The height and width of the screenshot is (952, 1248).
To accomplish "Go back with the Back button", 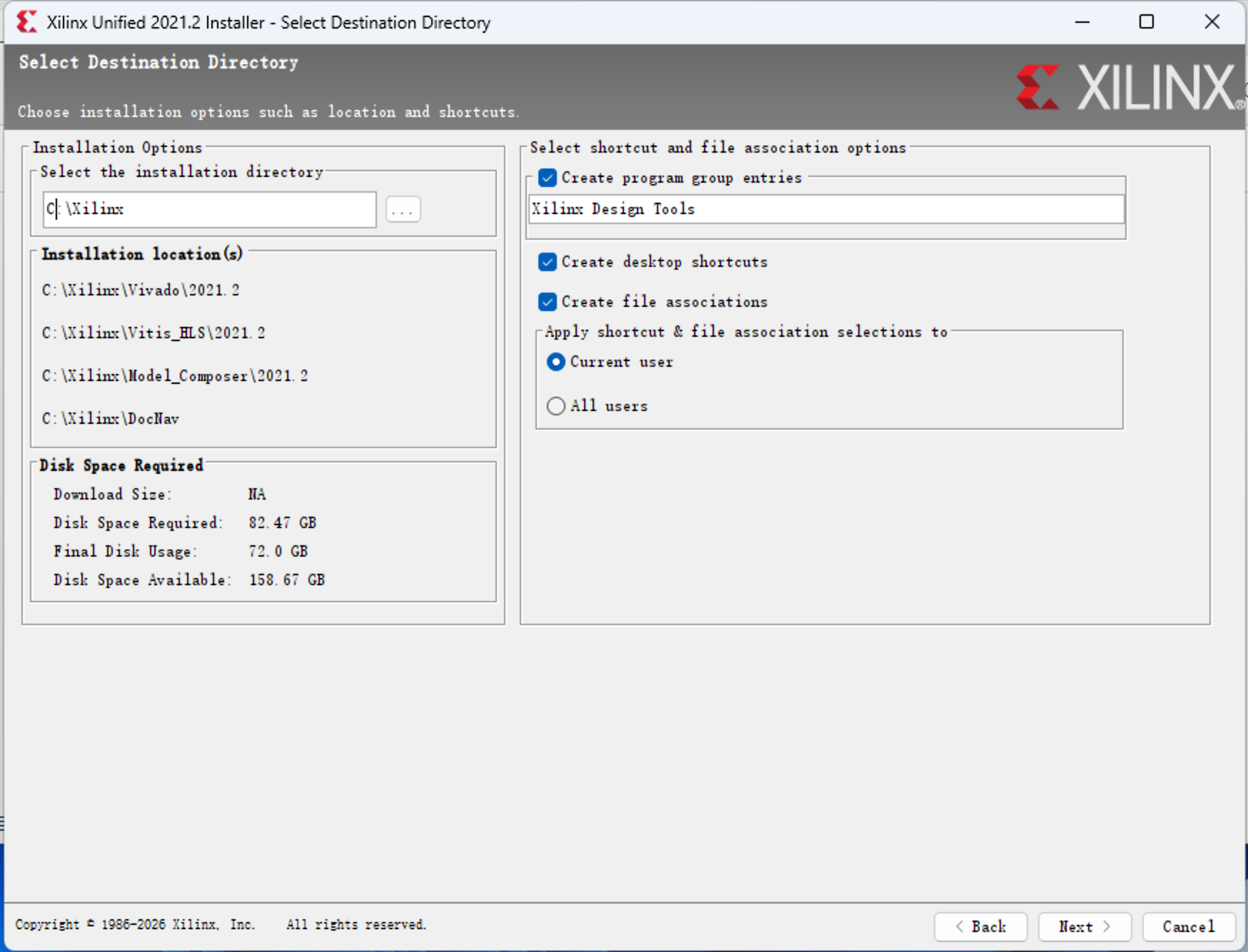I will 980,926.
